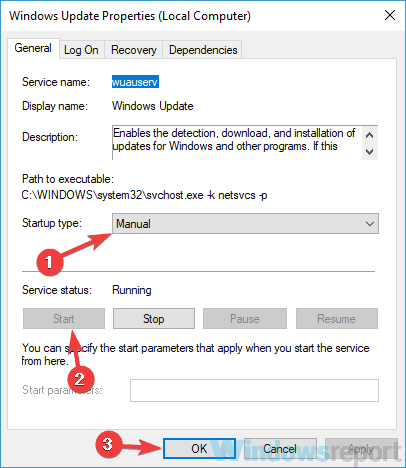Open the Log On tab

tap(81, 50)
